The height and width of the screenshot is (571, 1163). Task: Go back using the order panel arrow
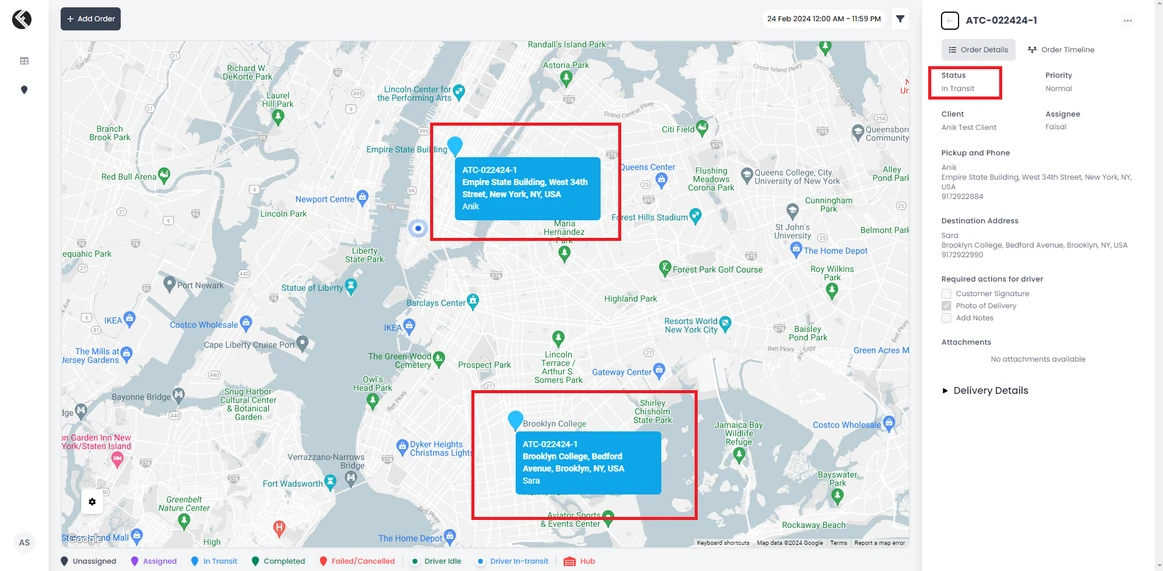coord(950,21)
